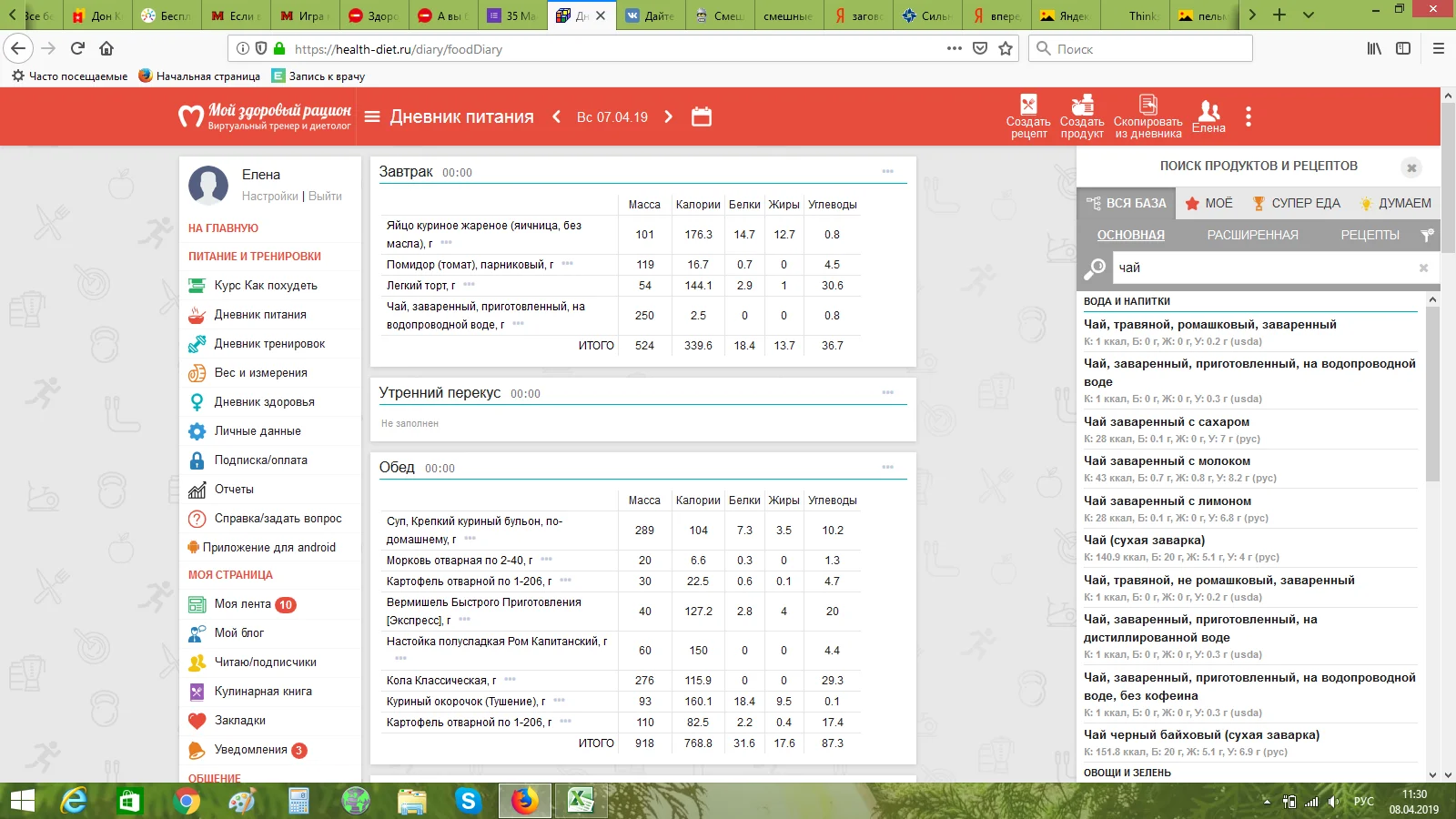Image resolution: width=1456 pixels, height=819 pixels.
Task: Click the search results scrollbar down arrow
Action: tap(1432, 774)
